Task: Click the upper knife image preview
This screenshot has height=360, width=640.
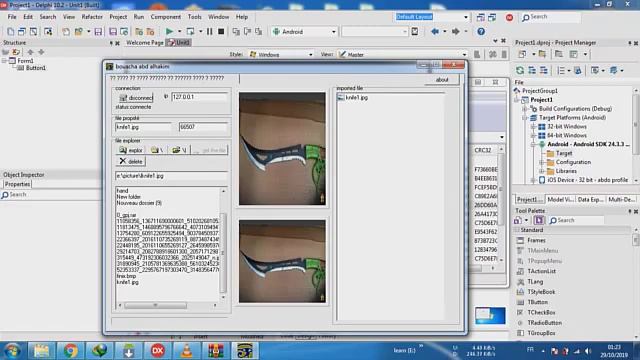Action: click(x=282, y=149)
